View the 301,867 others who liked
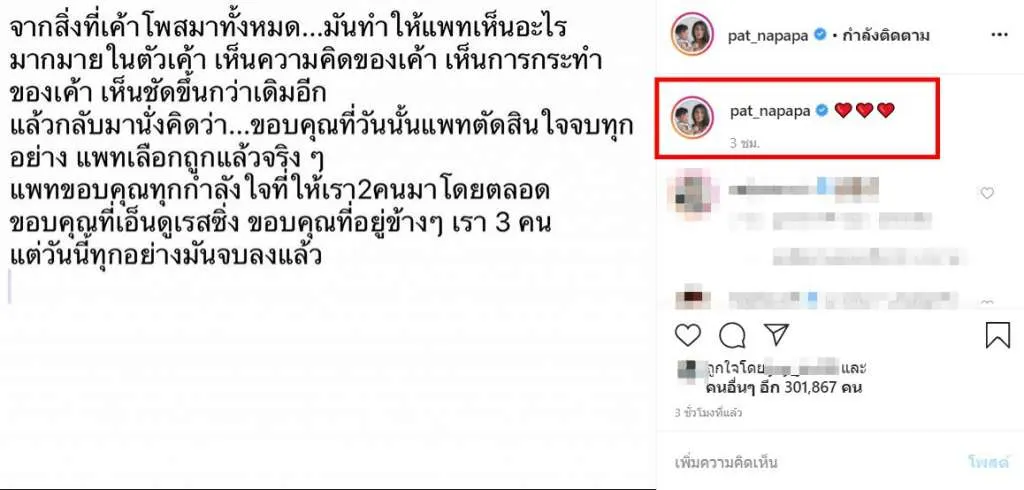This screenshot has width=1024, height=490. tap(784, 388)
